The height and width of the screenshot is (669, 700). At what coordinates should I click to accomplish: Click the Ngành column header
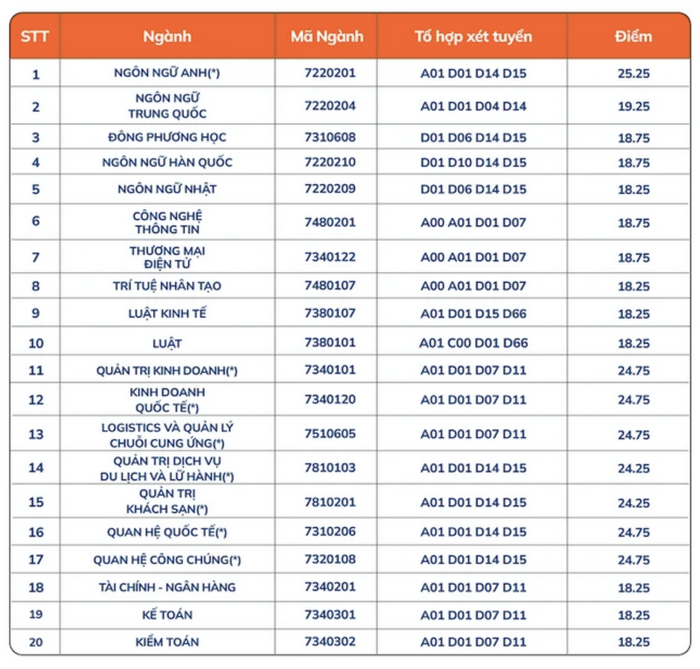click(x=167, y=37)
